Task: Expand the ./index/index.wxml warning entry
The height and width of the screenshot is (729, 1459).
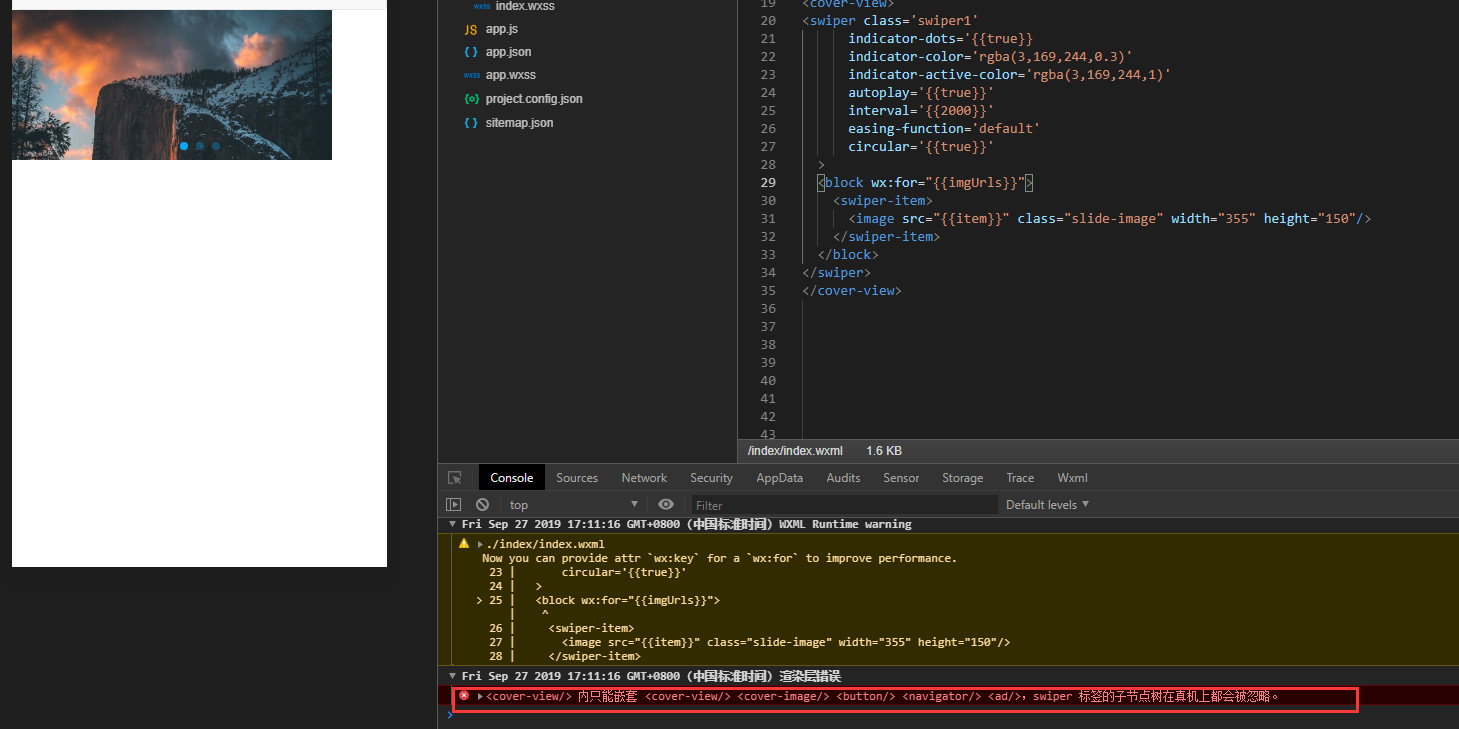Action: point(480,544)
